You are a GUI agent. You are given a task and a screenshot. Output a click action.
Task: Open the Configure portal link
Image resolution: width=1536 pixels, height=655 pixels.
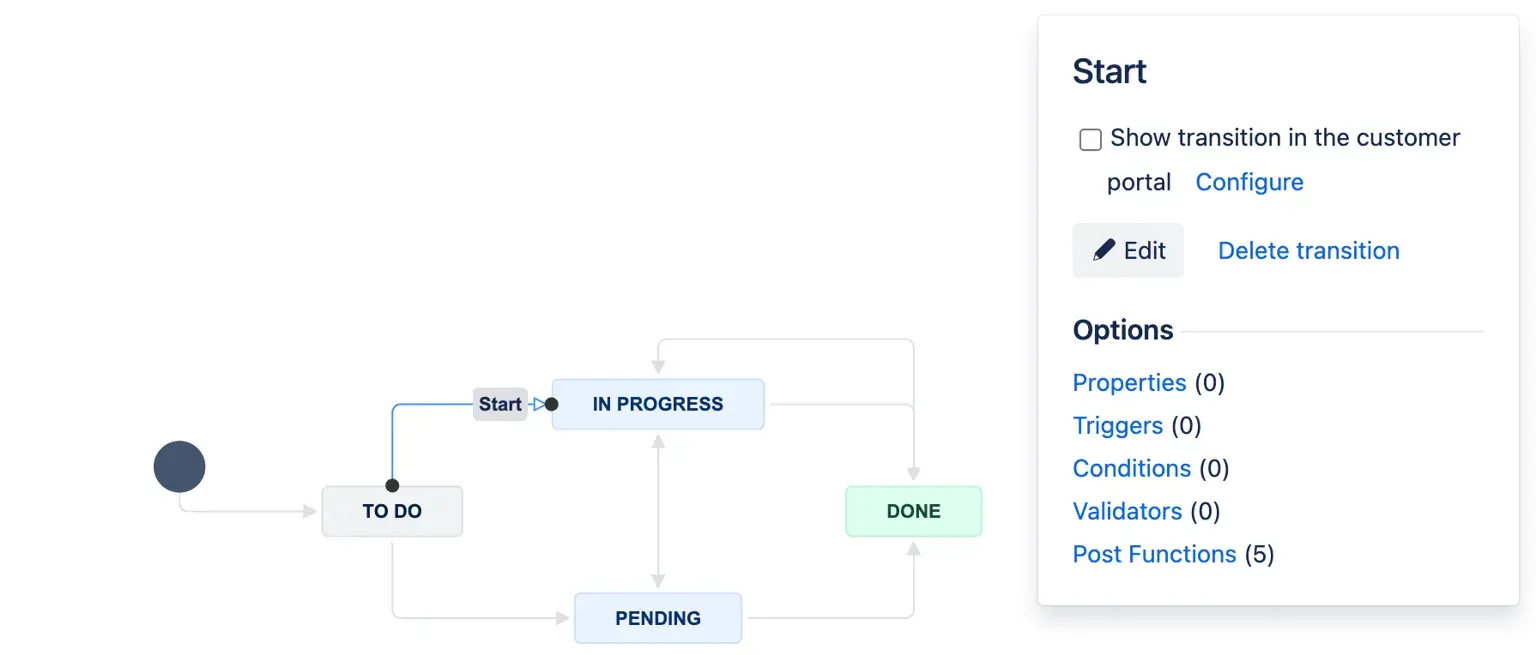1249,182
